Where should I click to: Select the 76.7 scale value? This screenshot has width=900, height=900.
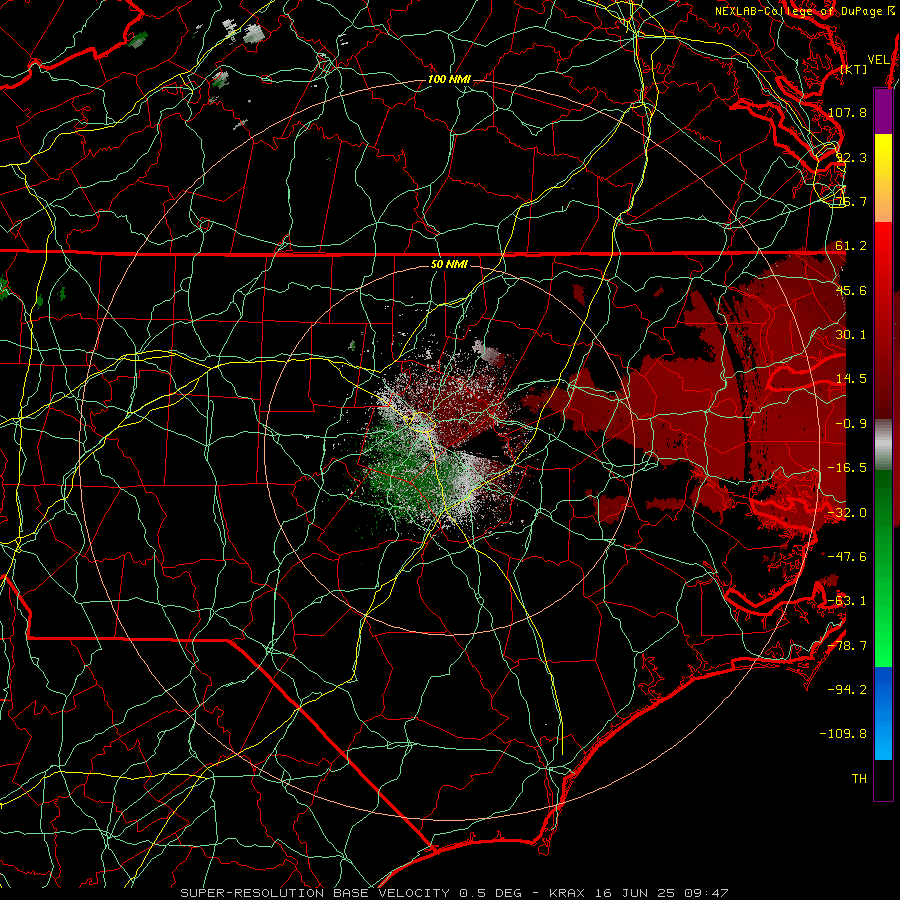pyautogui.click(x=851, y=201)
